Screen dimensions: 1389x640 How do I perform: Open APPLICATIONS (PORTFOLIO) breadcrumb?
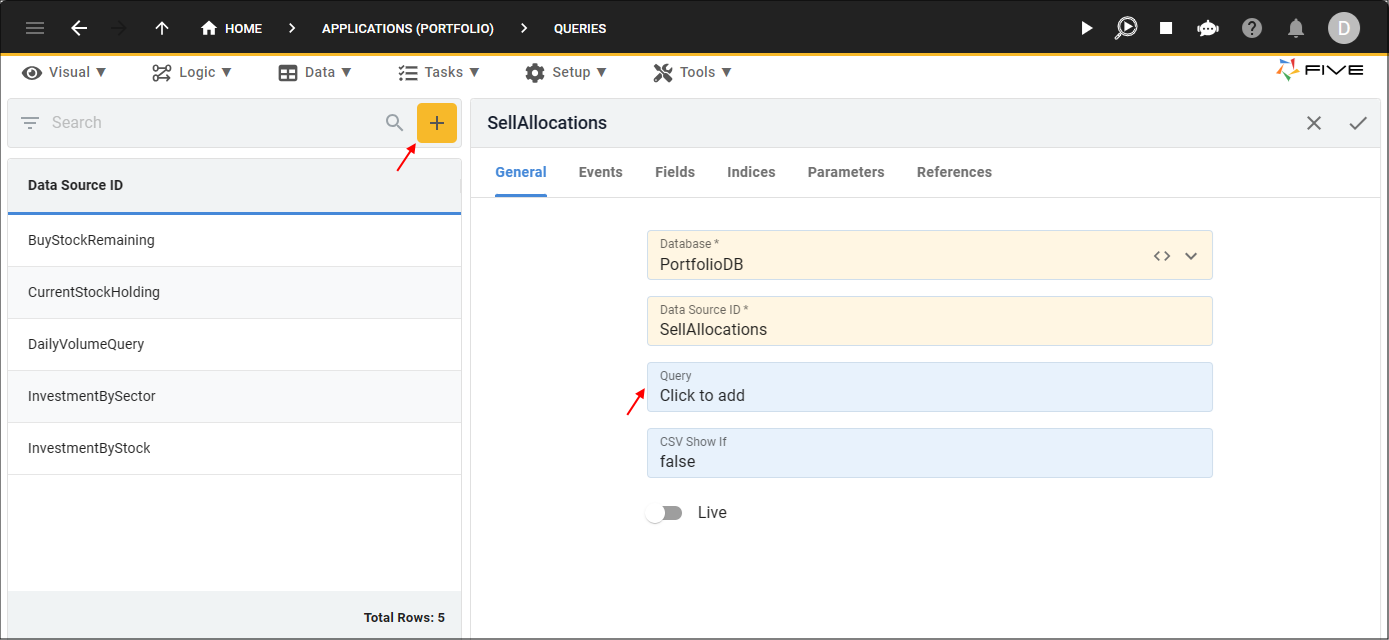(x=408, y=29)
